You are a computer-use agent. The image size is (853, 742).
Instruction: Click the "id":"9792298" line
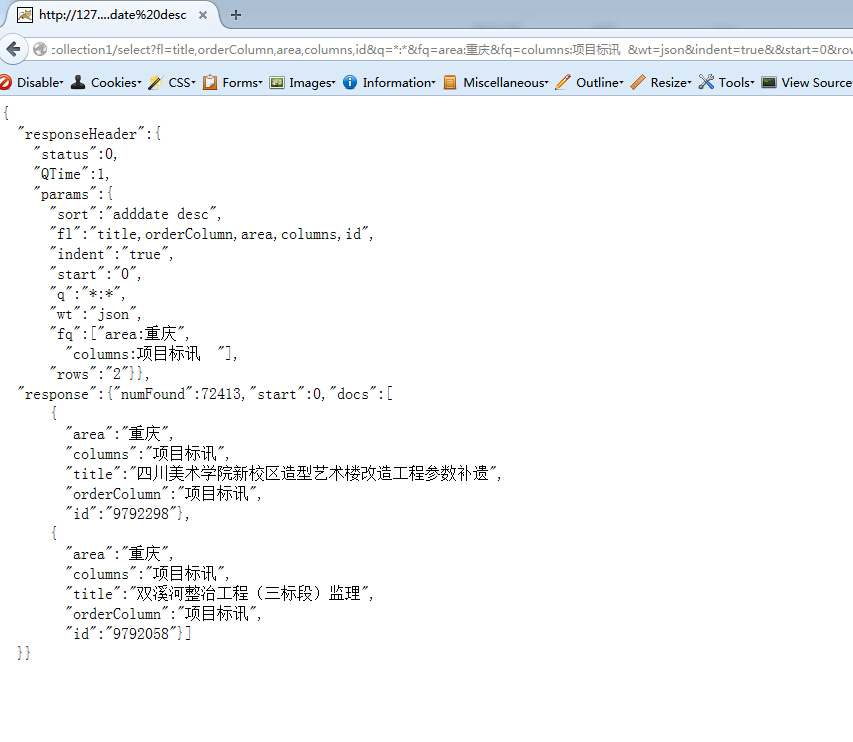coord(127,514)
